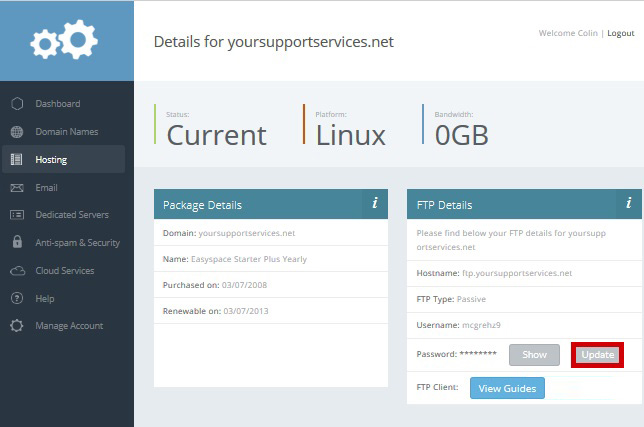Viewport: 644px width, 427px height.
Task: Click the Cloud Services cloud icon
Action: pyautogui.click(x=17, y=271)
